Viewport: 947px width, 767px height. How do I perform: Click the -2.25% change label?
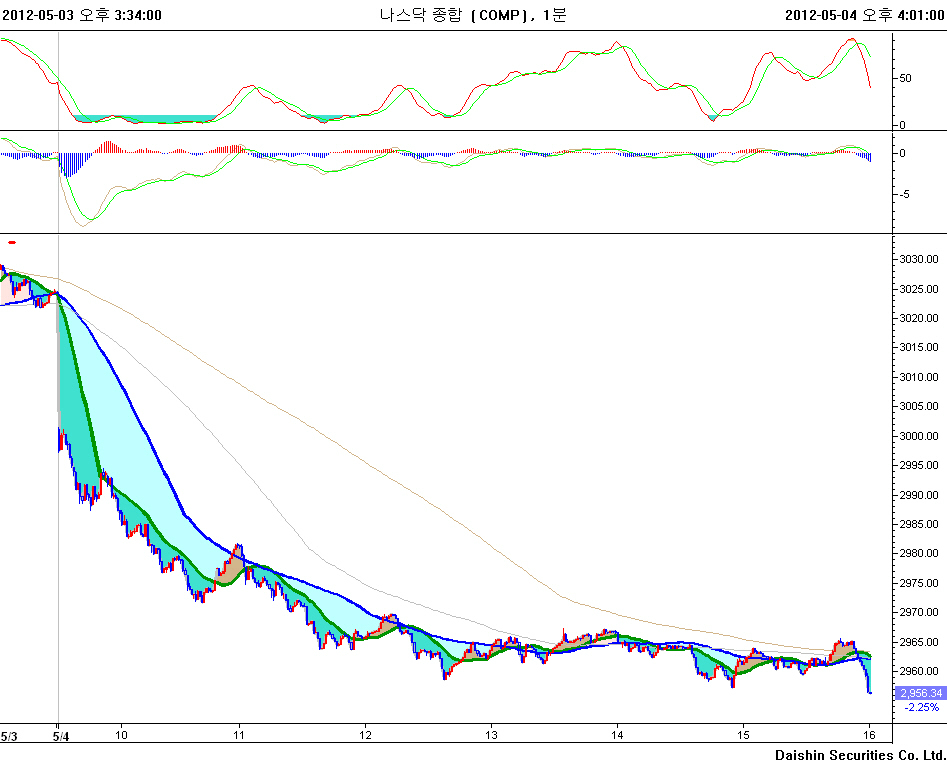coord(921,707)
